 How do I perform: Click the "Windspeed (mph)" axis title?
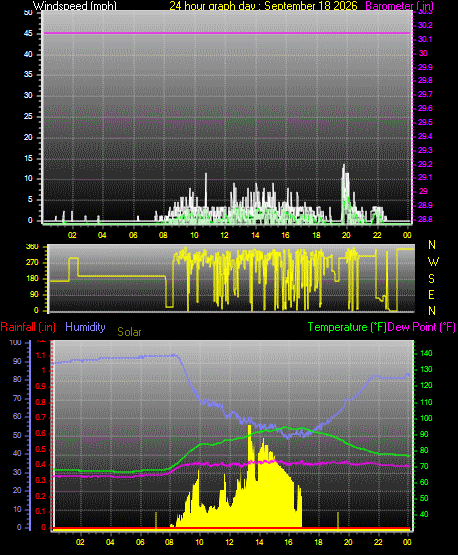(75, 6)
